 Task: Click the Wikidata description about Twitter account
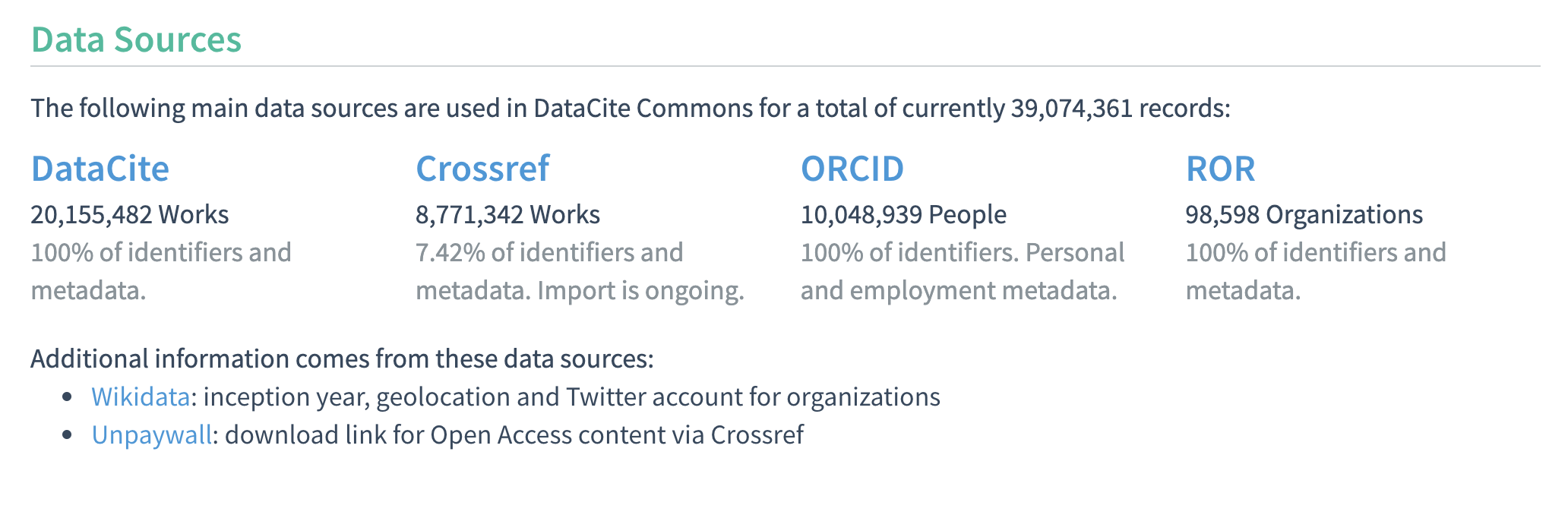coord(572,397)
